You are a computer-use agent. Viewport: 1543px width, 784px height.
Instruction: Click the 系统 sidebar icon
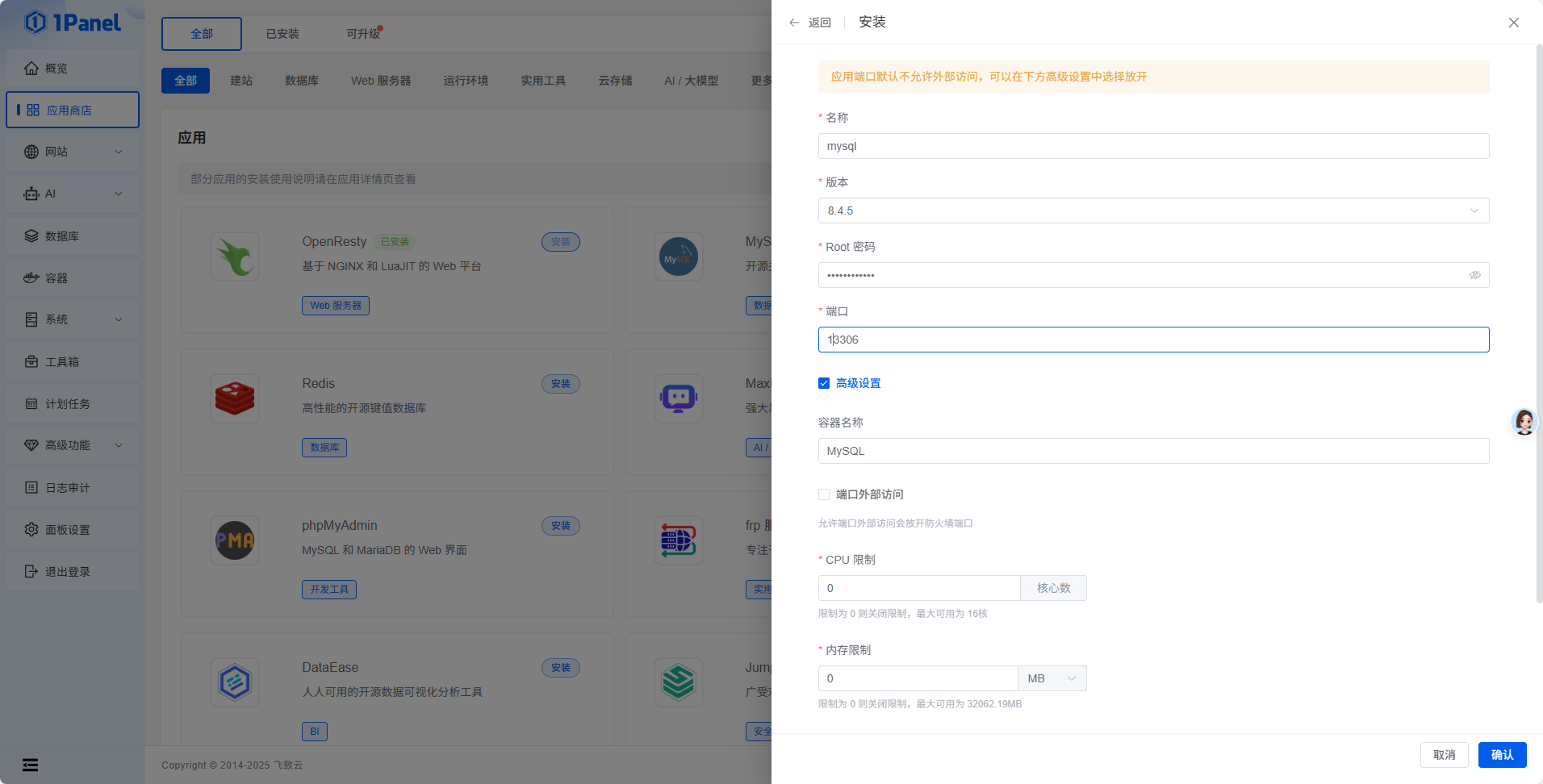[31, 319]
